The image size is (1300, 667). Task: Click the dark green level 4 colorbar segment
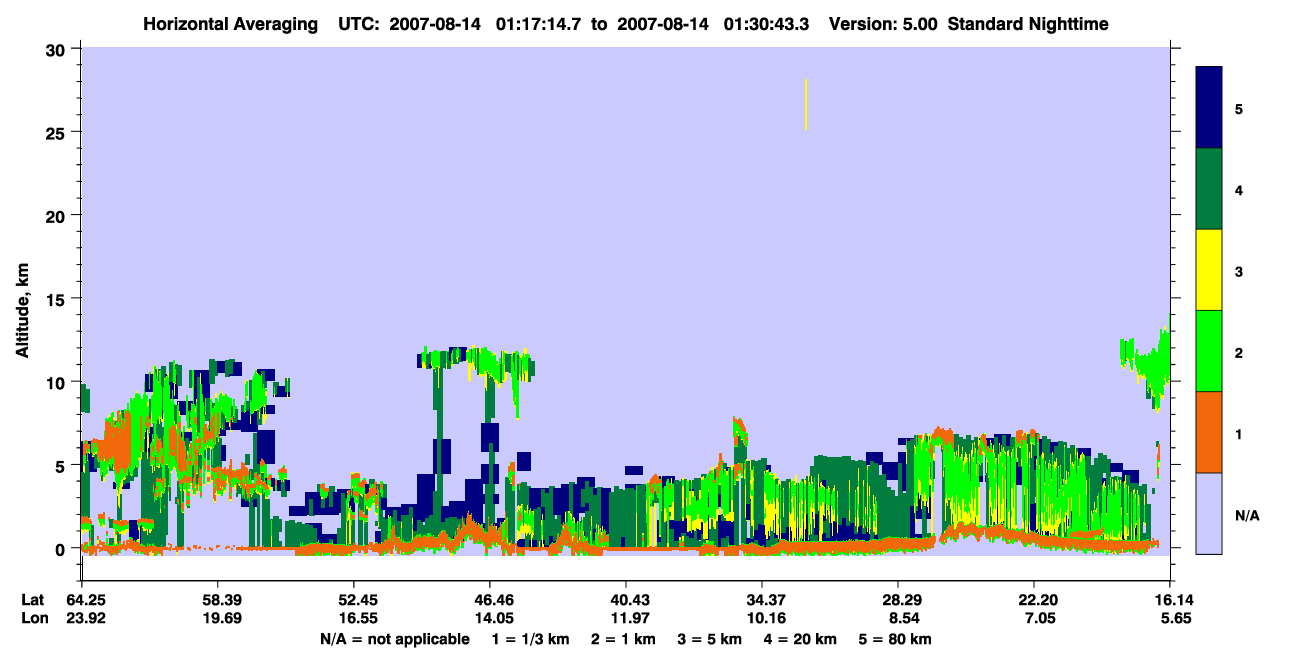pos(1209,189)
